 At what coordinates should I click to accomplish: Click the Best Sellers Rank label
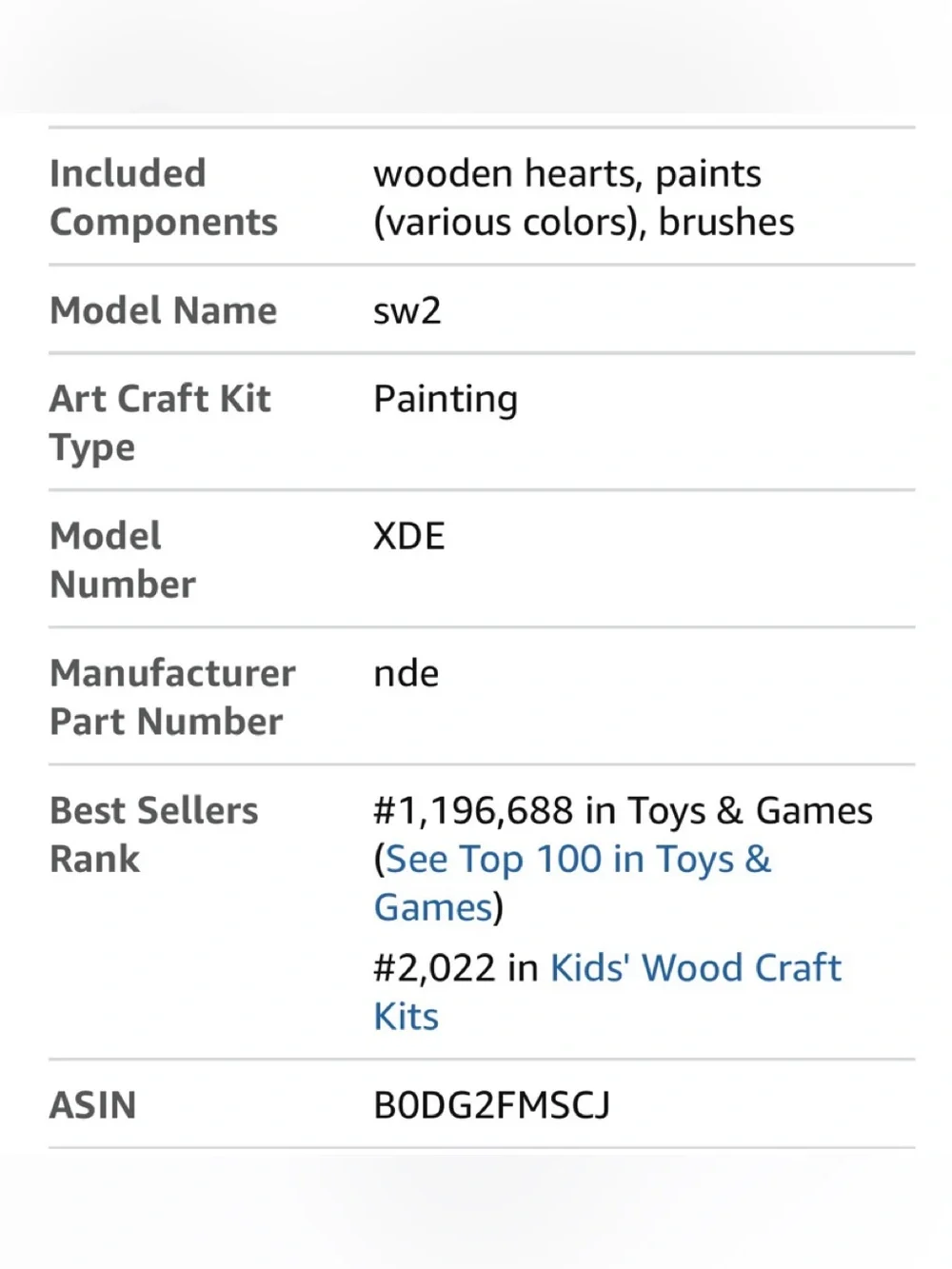click(153, 834)
